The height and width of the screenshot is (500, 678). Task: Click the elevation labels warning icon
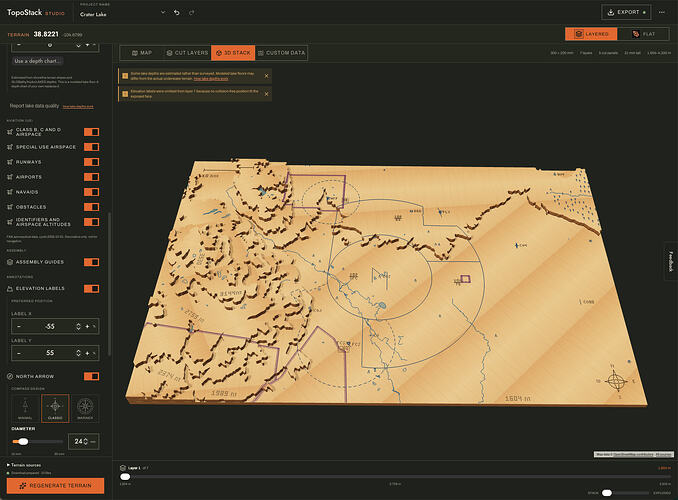tap(125, 94)
